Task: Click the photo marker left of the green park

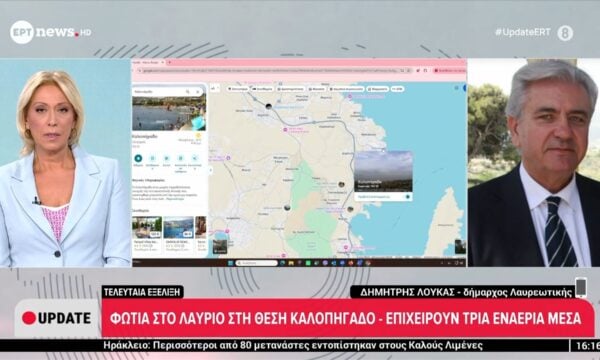Action: click(287, 208)
